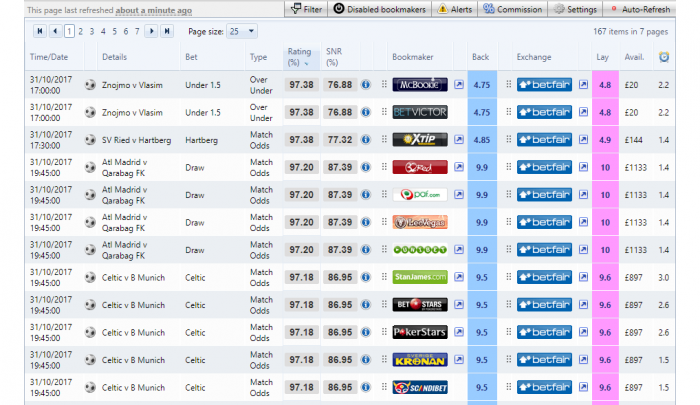Click lay odds 4.9 for Hartberg
Viewport: 700px width, 405px height.
pyautogui.click(x=605, y=140)
